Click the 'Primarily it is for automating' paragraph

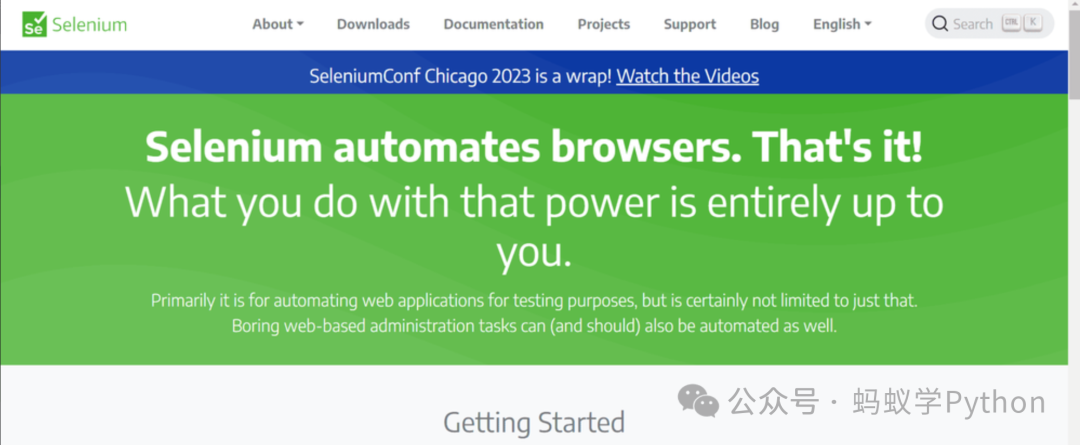tap(534, 313)
